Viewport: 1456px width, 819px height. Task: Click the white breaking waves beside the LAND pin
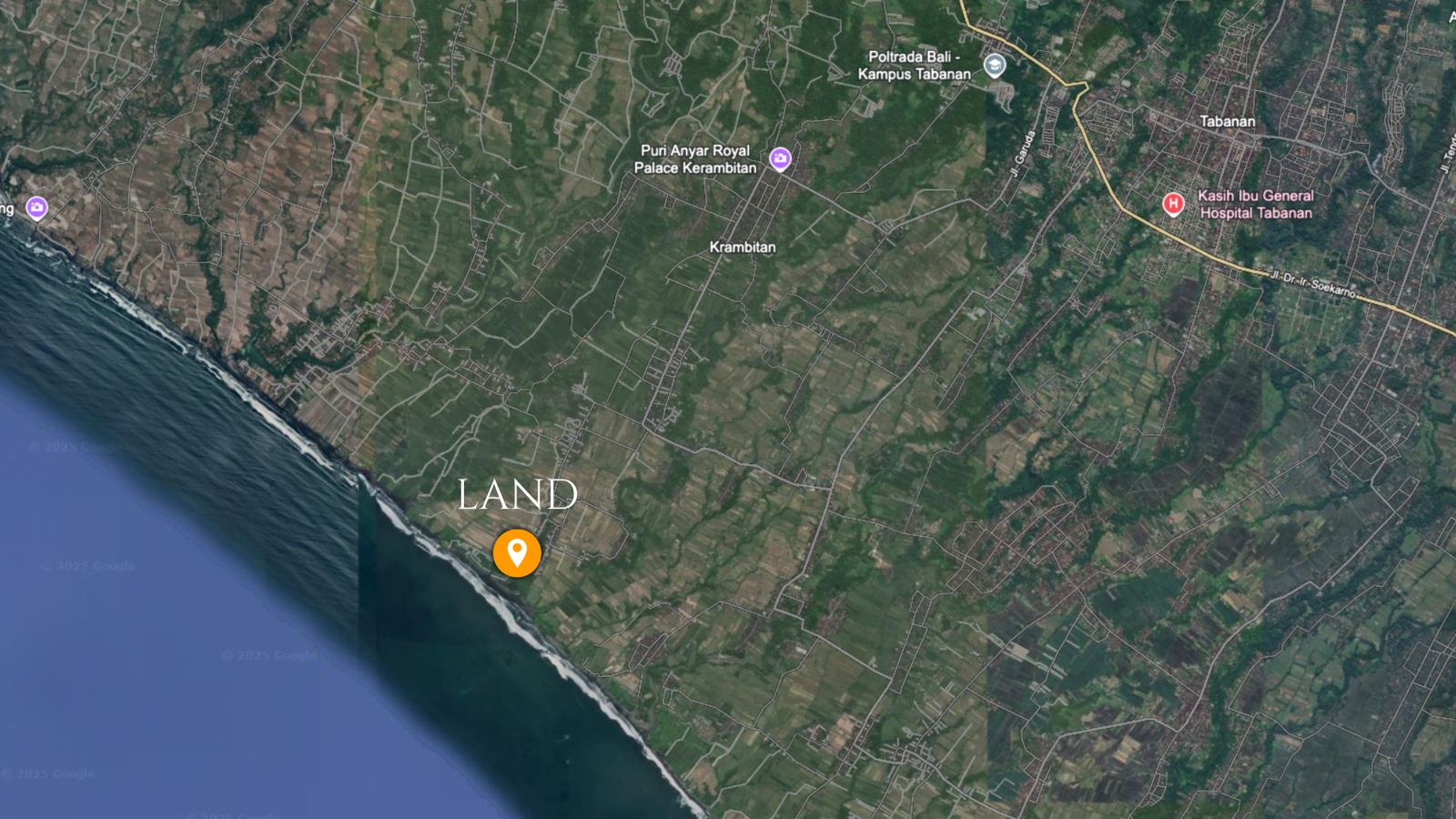click(473, 564)
